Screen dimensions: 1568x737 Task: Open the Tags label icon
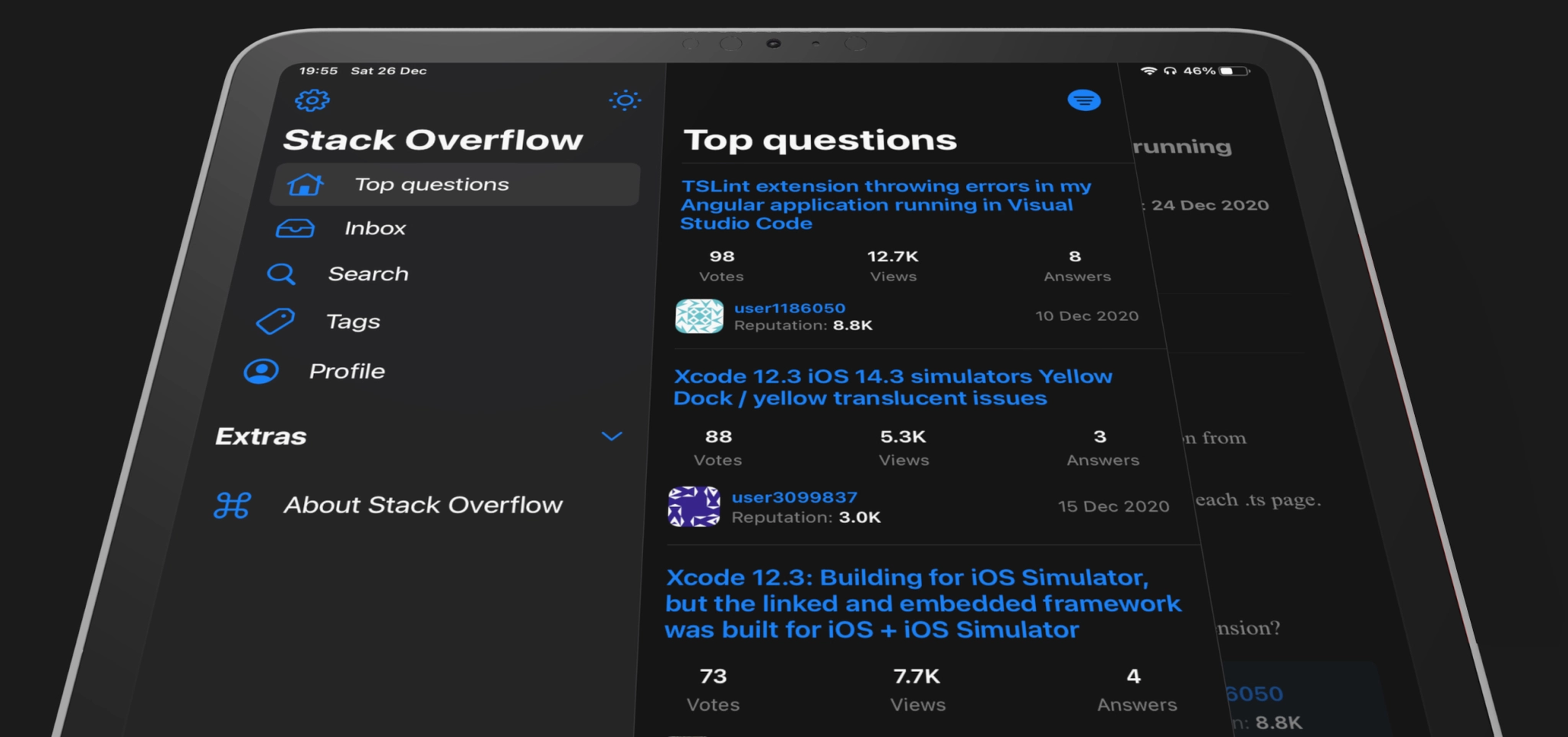point(275,321)
